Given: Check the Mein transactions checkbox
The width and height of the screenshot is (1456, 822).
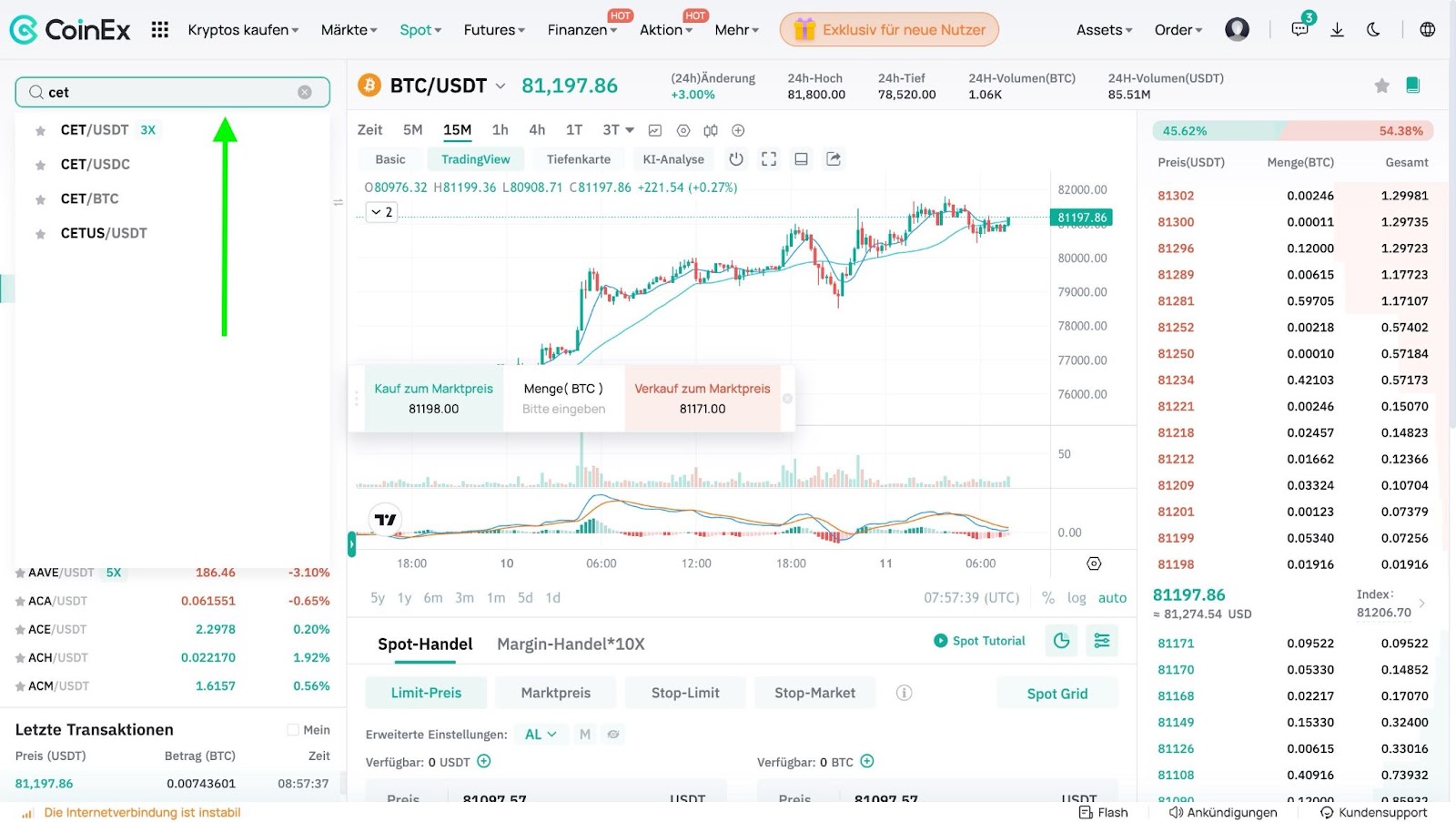Looking at the screenshot, I should pyautogui.click(x=293, y=729).
